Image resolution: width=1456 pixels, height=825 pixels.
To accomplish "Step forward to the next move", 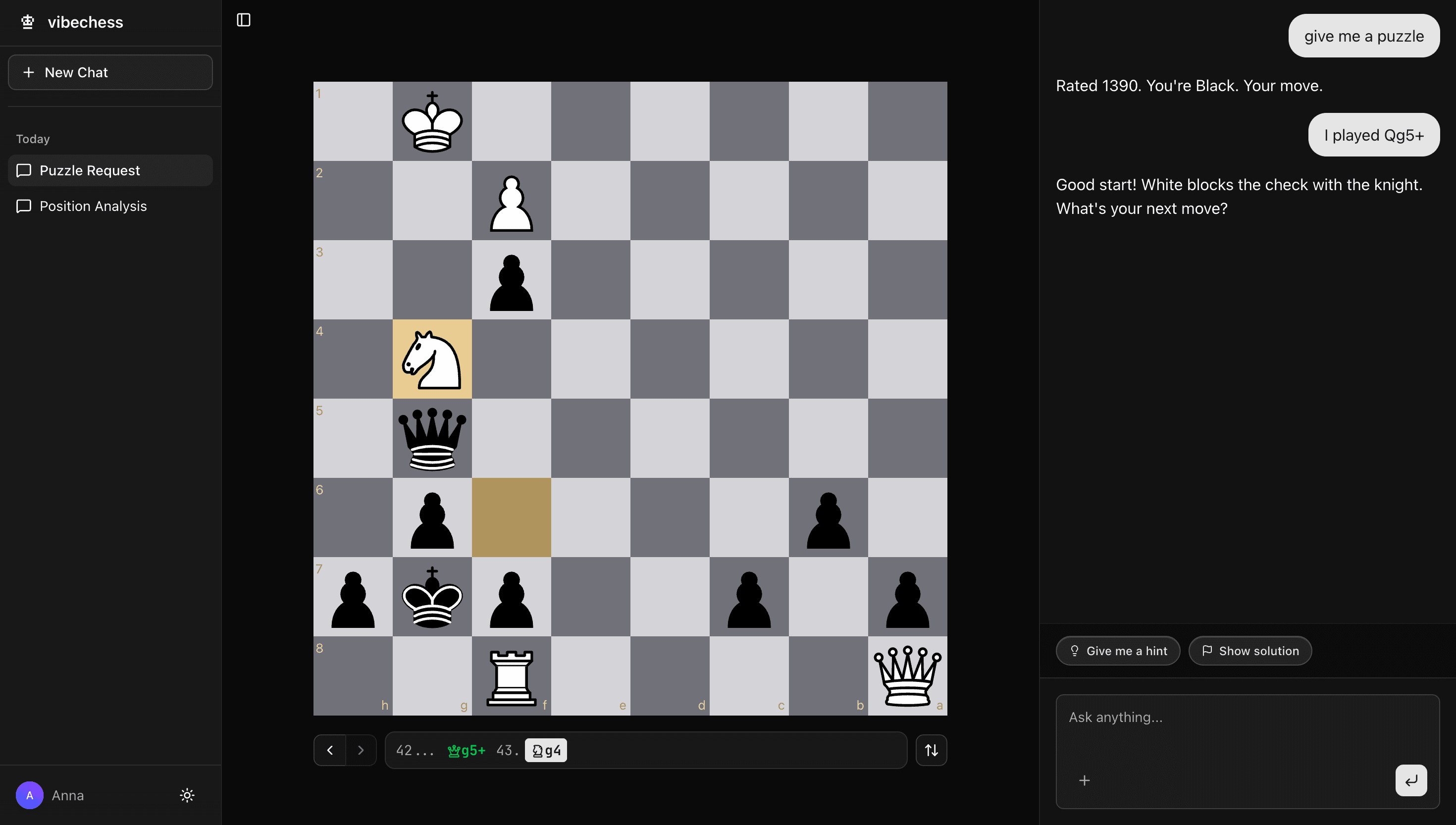I will 361,750.
